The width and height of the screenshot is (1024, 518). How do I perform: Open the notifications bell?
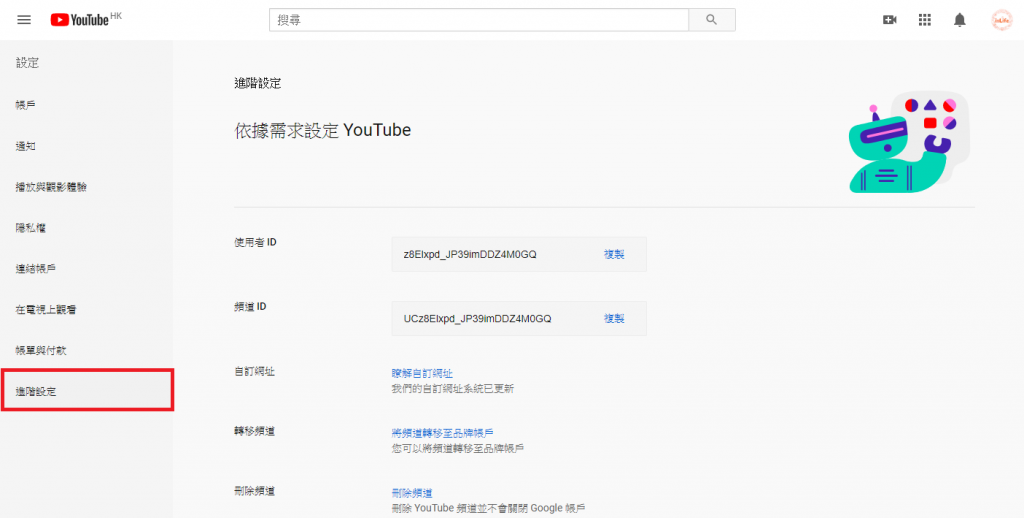960,20
